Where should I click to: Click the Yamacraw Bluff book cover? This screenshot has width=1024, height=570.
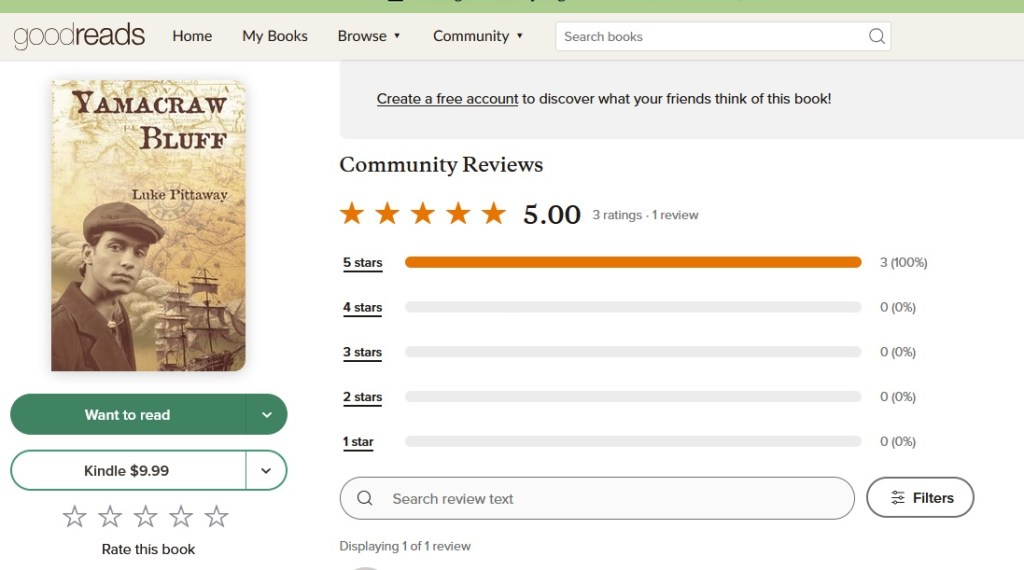(x=148, y=226)
